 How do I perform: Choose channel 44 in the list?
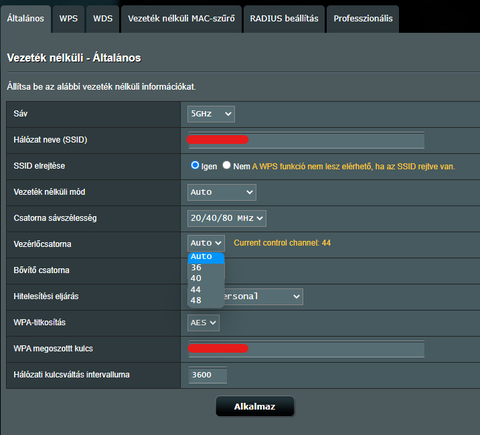(206, 289)
